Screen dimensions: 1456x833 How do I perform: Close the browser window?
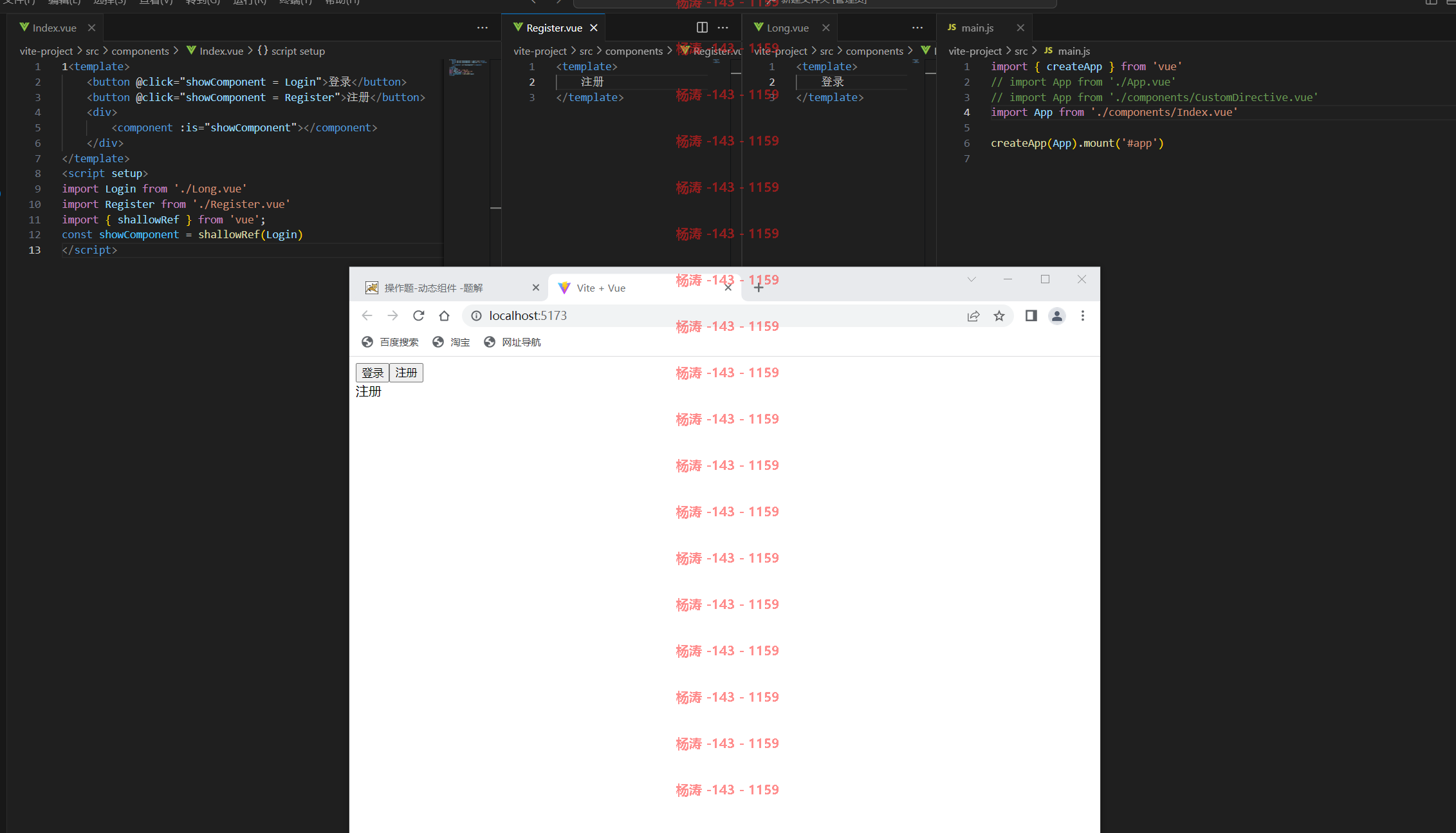1082,279
